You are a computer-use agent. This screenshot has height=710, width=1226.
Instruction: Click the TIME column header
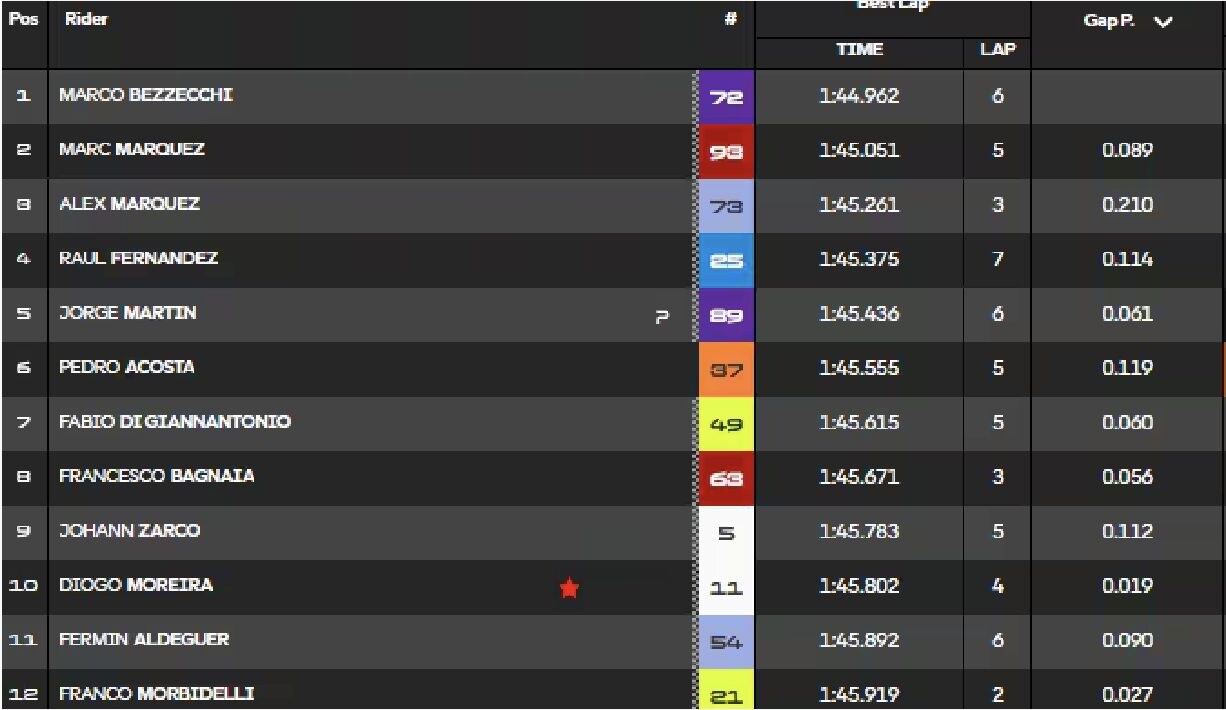(860, 50)
